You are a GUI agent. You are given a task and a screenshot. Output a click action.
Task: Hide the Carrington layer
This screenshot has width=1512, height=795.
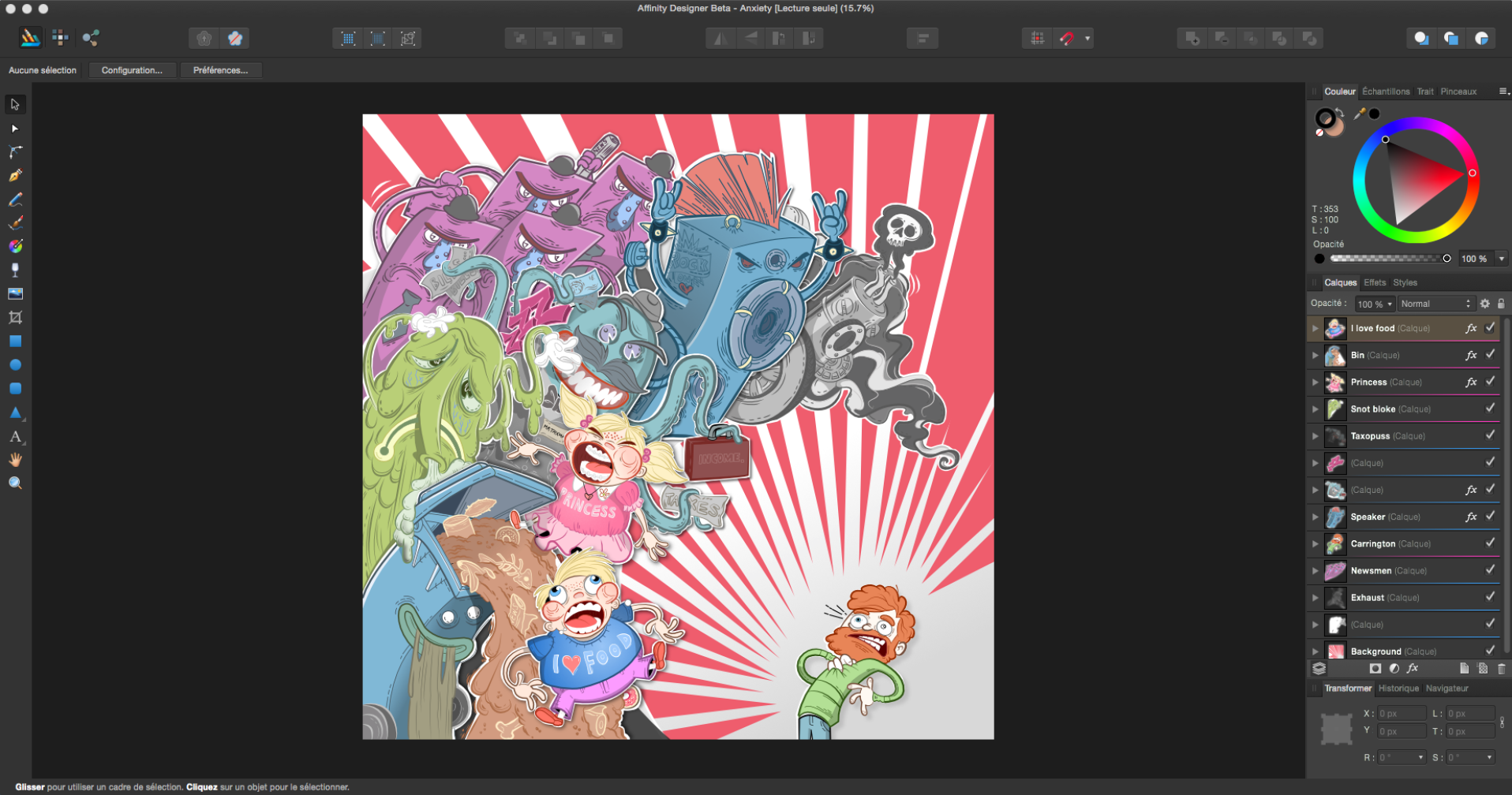point(1490,543)
